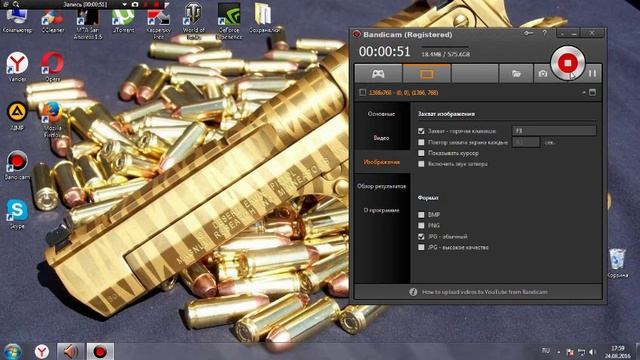The width and height of the screenshot is (640, 360).
Task: Toggle the Включить звук затвора checkbox
Action: point(421,164)
